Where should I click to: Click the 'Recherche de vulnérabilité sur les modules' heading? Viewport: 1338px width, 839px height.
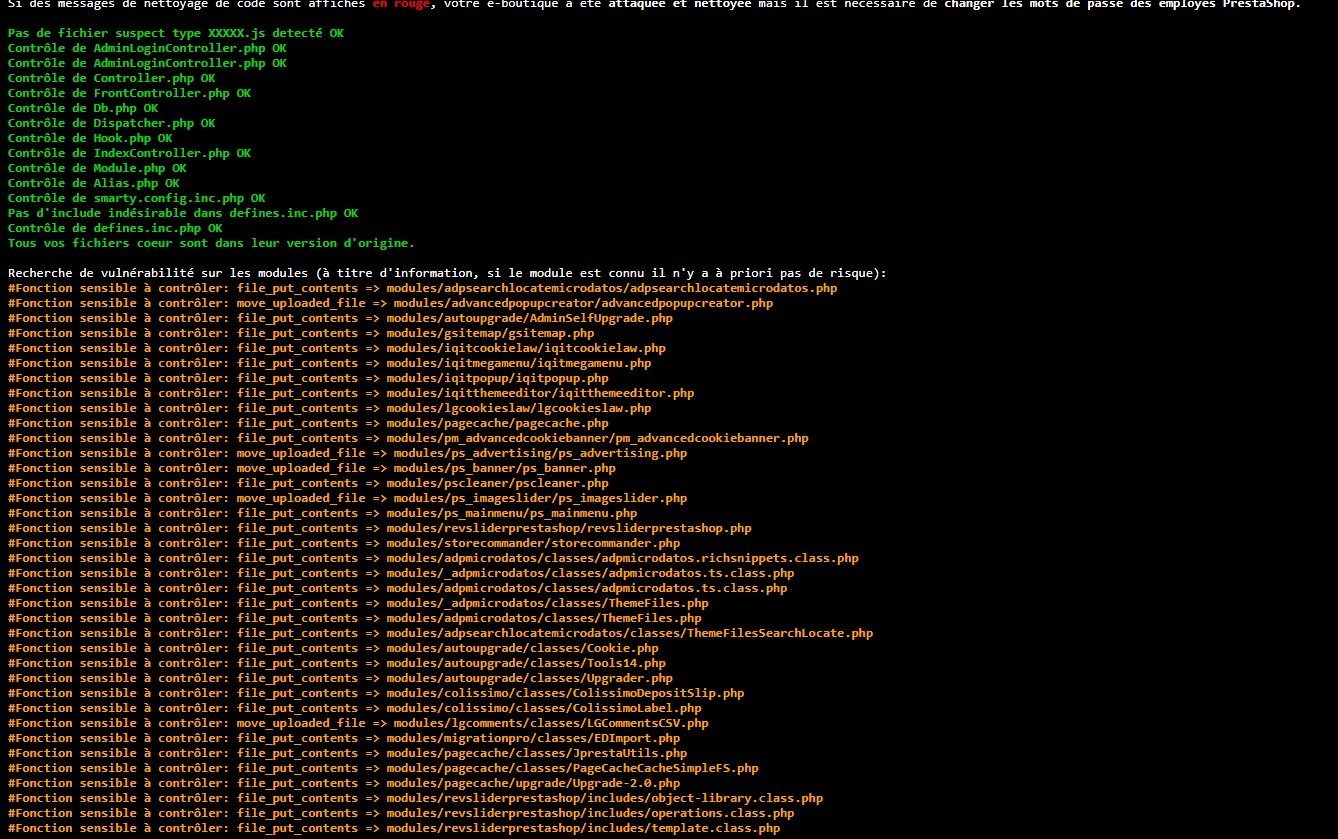click(x=447, y=273)
